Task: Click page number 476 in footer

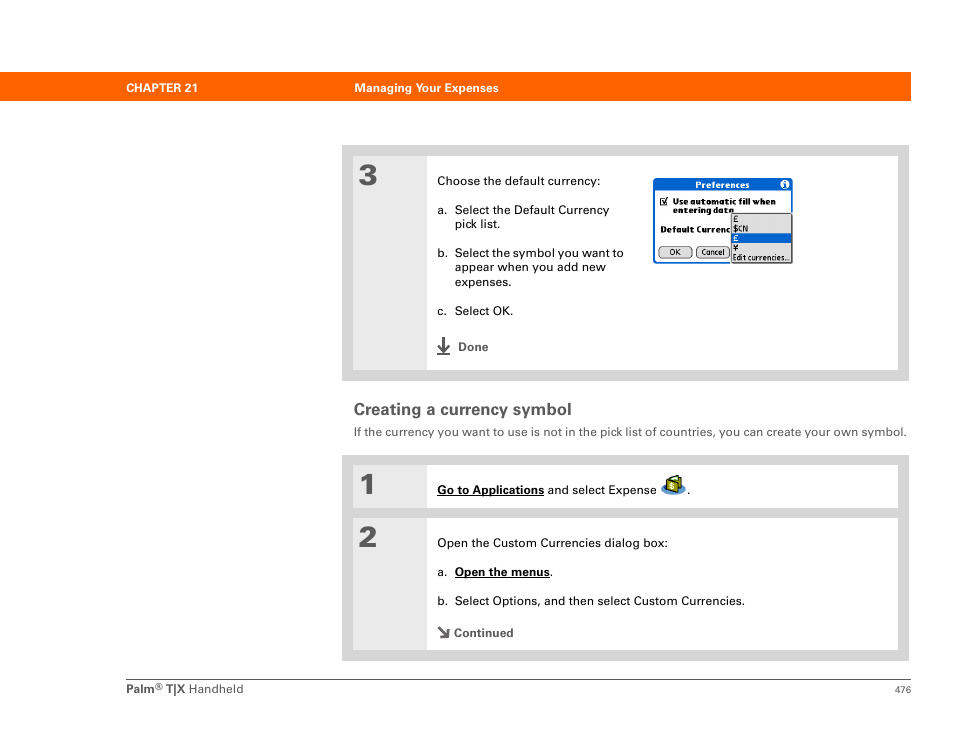Action: click(x=903, y=689)
